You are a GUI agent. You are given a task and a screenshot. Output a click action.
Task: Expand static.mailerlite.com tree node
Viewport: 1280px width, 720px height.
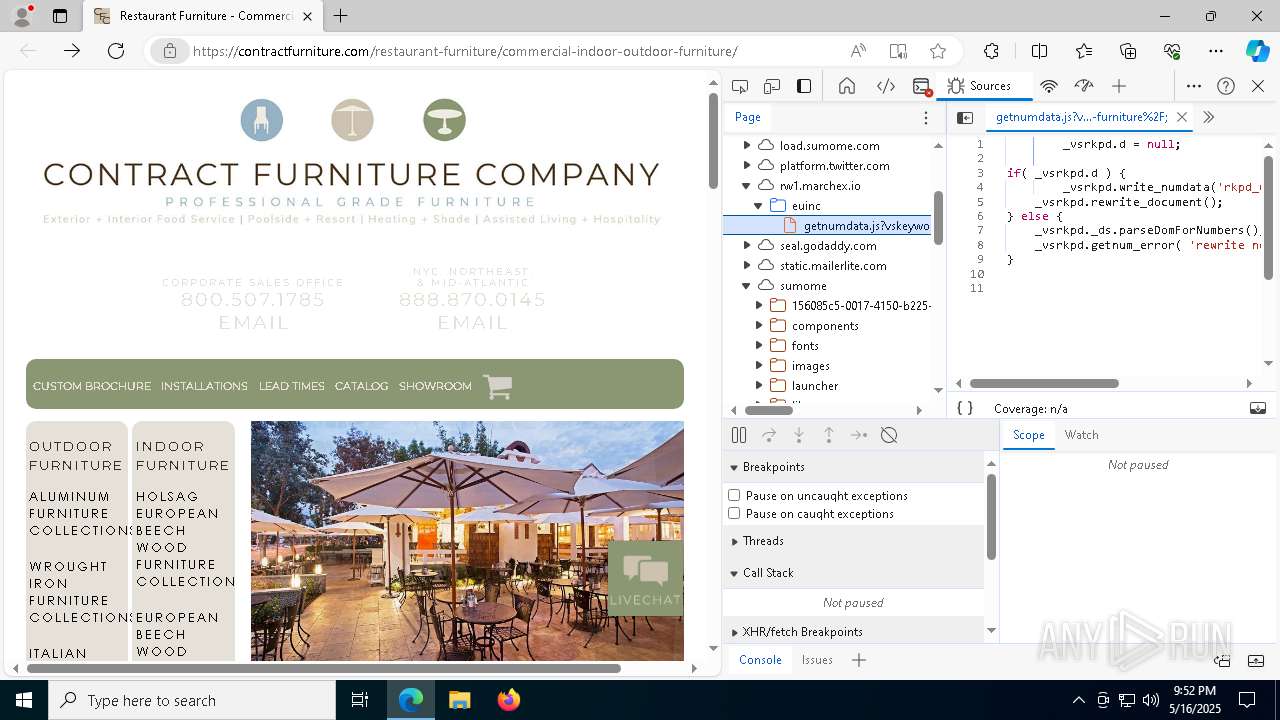[746, 265]
